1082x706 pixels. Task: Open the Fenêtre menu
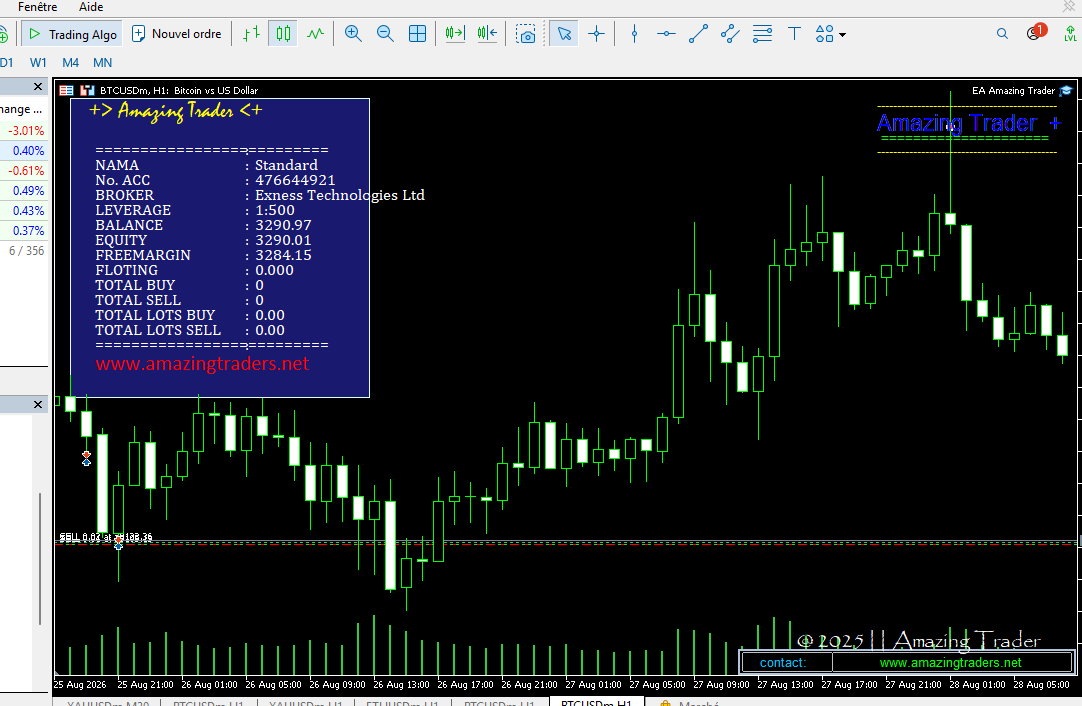pyautogui.click(x=37, y=7)
